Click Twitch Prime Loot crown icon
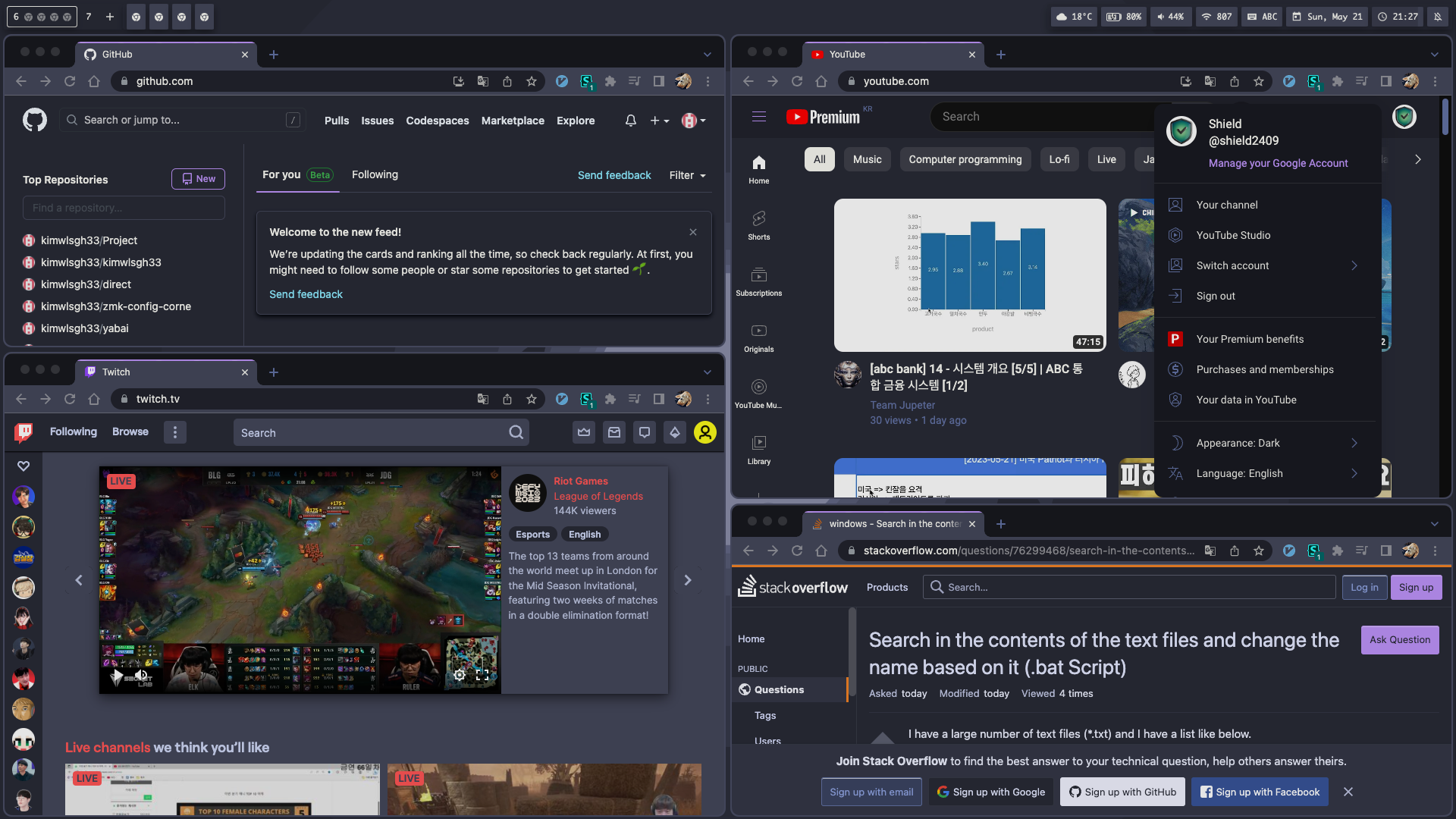This screenshot has height=819, width=1456. click(584, 432)
